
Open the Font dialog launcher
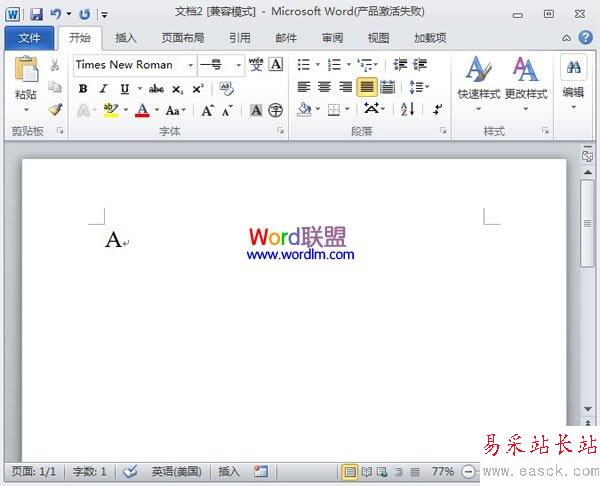click(280, 131)
